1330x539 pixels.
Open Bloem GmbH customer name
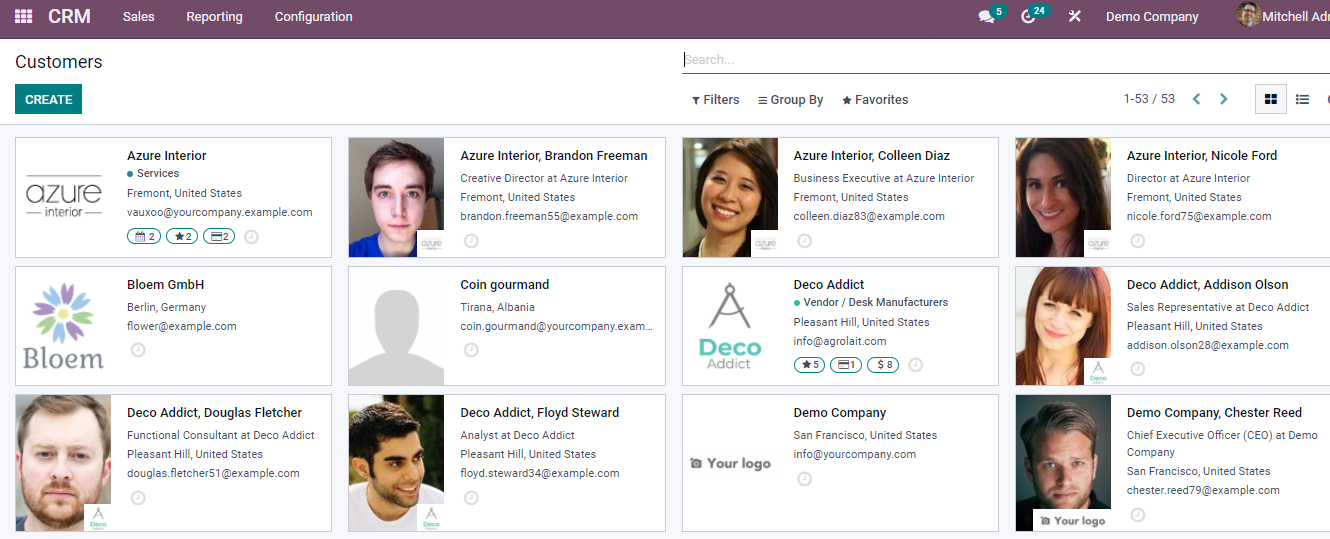click(166, 285)
